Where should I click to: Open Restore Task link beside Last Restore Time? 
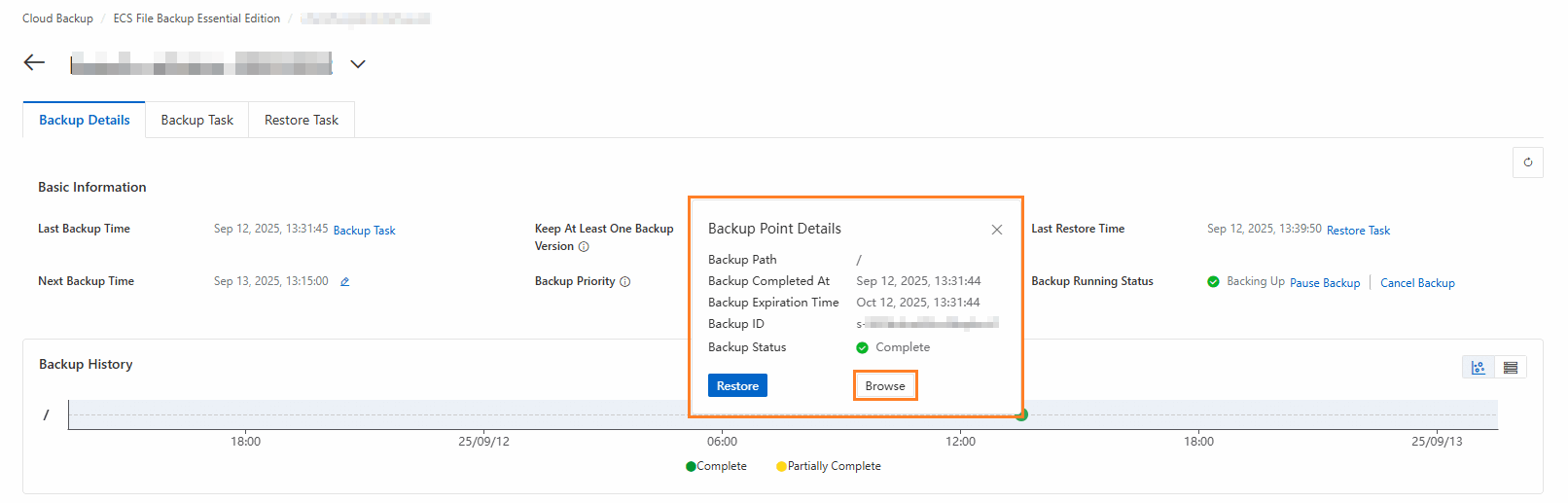tap(1358, 231)
